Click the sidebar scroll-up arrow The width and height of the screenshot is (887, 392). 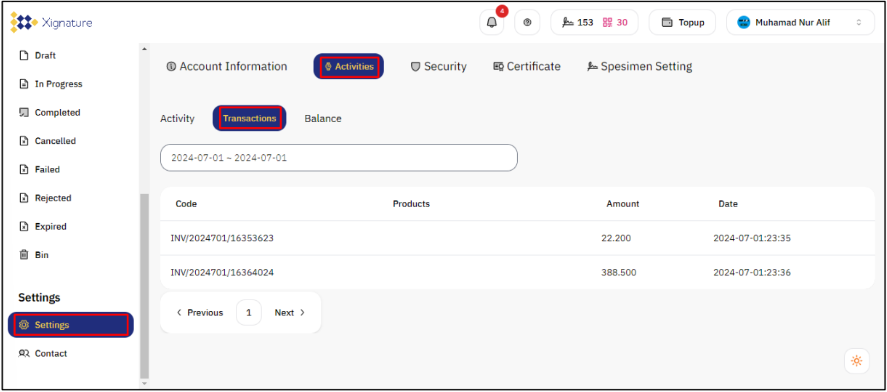pos(145,49)
